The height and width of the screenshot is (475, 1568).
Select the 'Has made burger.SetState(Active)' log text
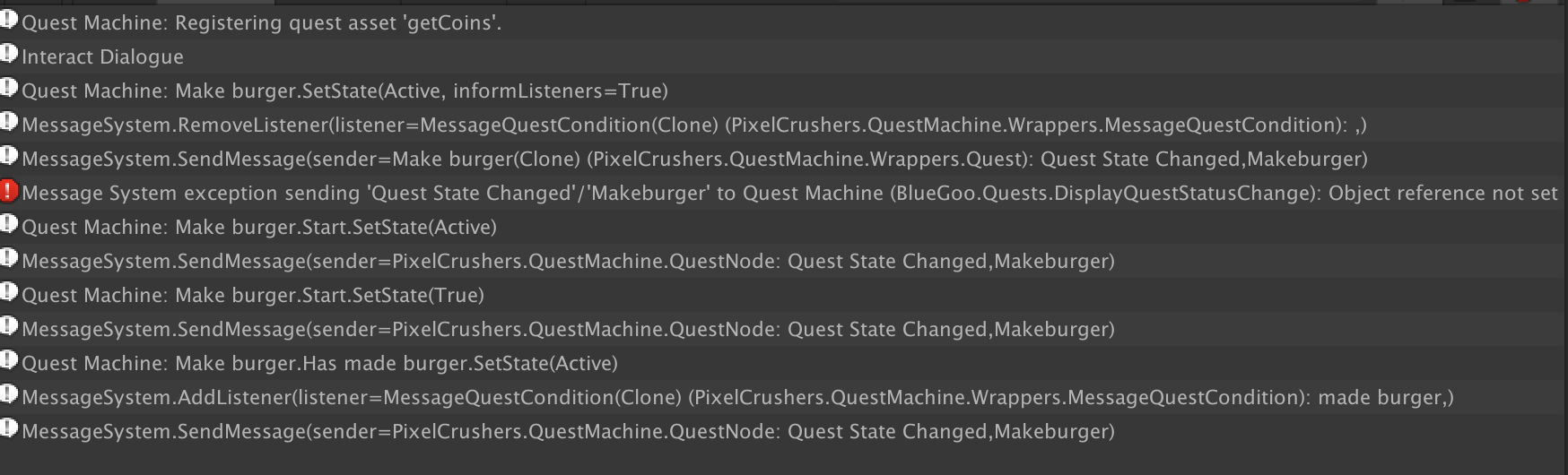tap(319, 364)
